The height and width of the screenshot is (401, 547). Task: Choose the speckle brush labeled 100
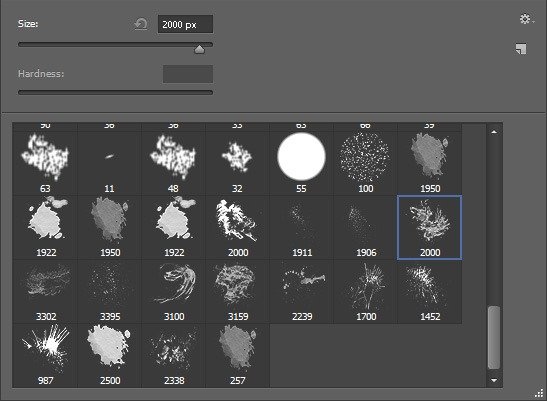pyautogui.click(x=365, y=163)
